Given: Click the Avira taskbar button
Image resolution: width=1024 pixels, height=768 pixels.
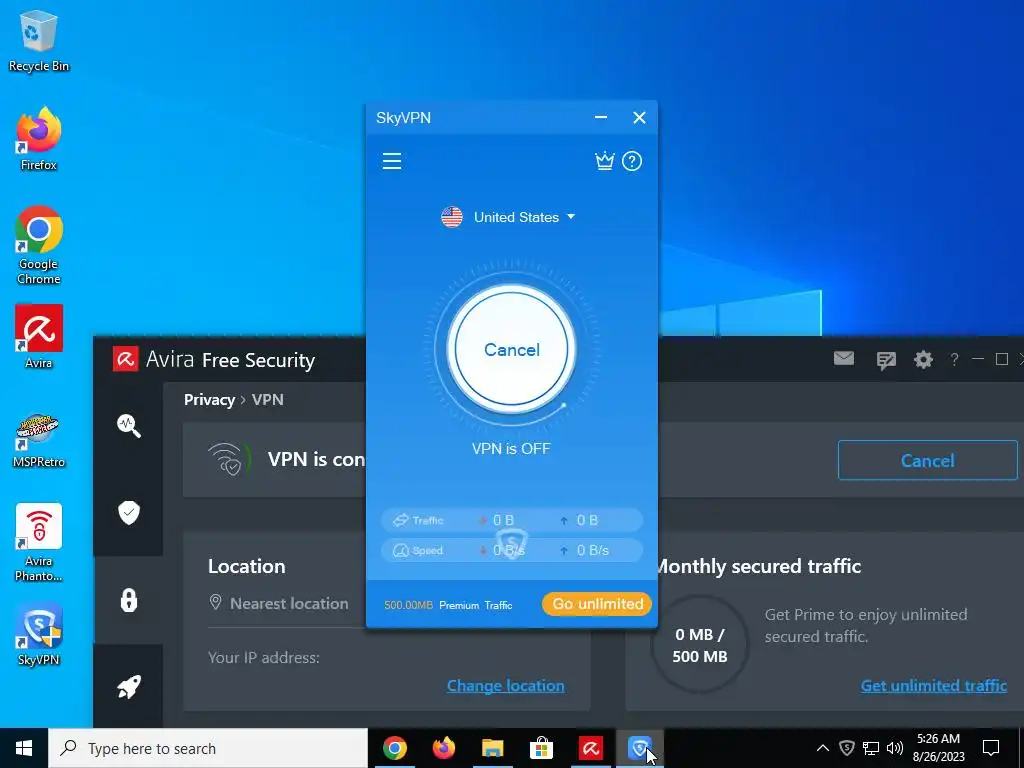Looking at the screenshot, I should [x=590, y=748].
